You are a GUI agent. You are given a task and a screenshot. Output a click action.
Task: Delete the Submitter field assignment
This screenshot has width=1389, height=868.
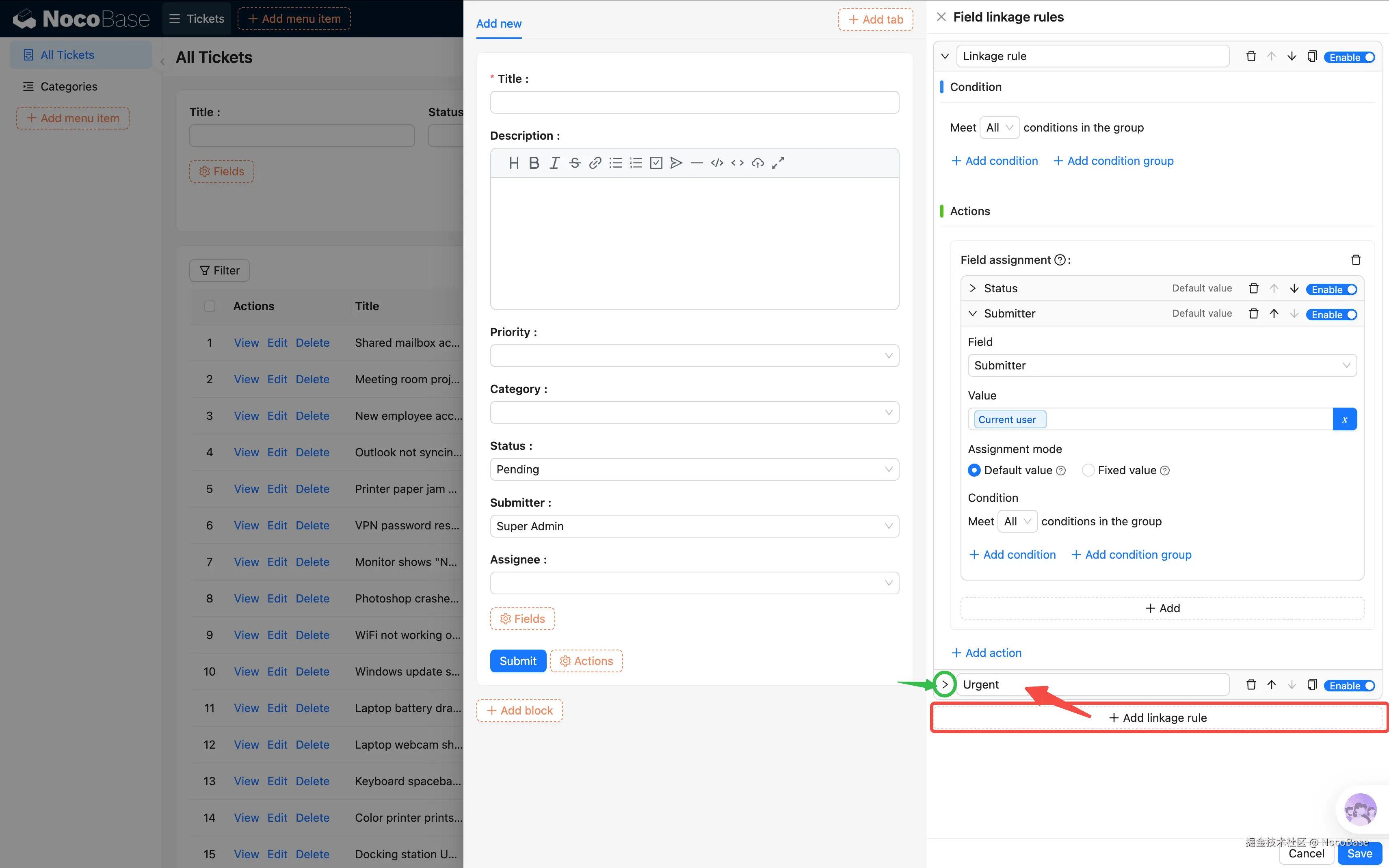click(1254, 313)
